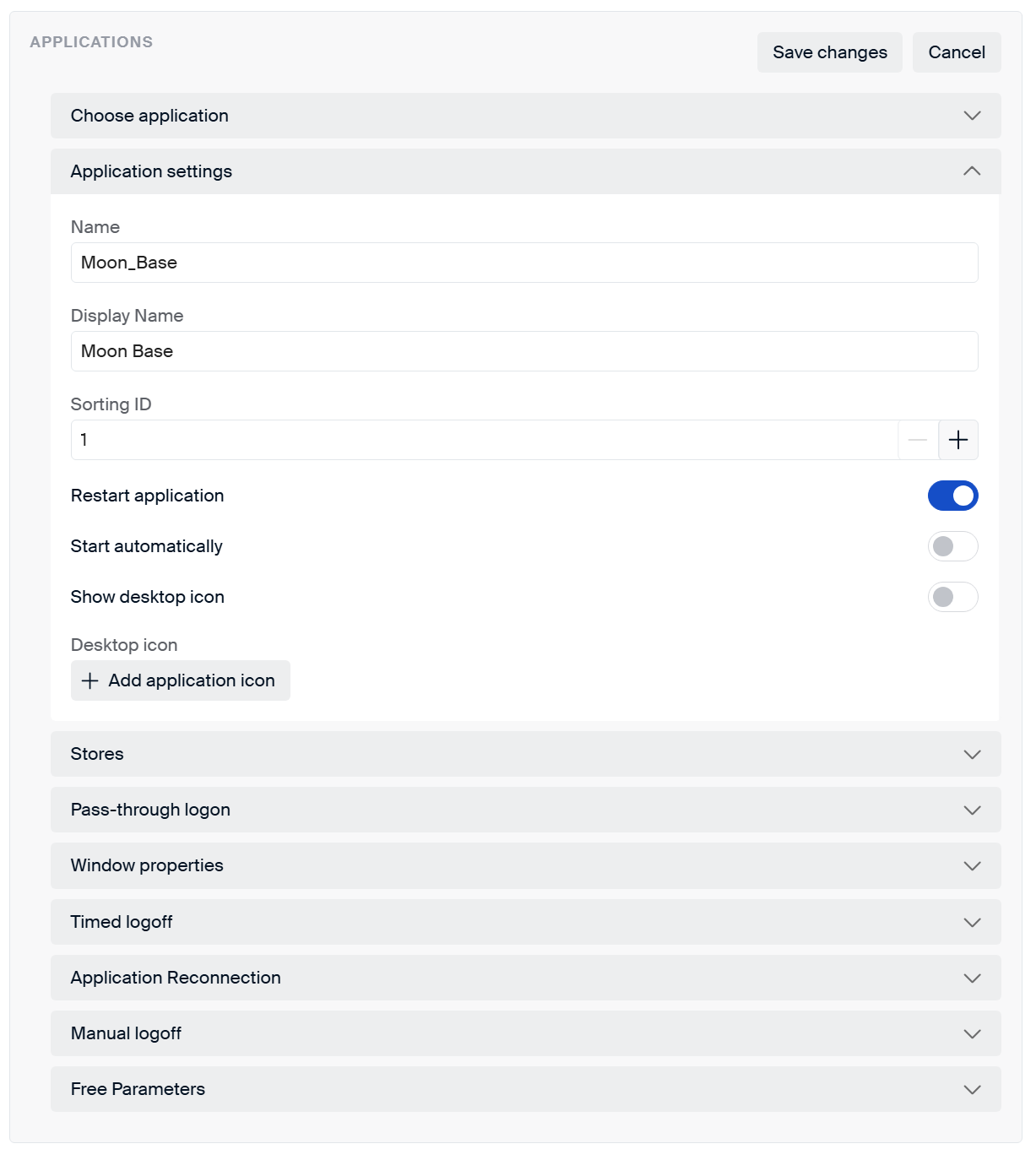Click the Name field containing Moon_Base
The height and width of the screenshot is (1160, 1036).
point(523,263)
